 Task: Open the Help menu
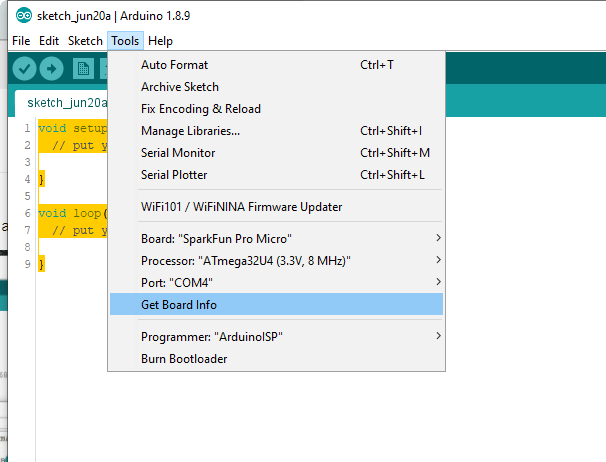coord(160,41)
